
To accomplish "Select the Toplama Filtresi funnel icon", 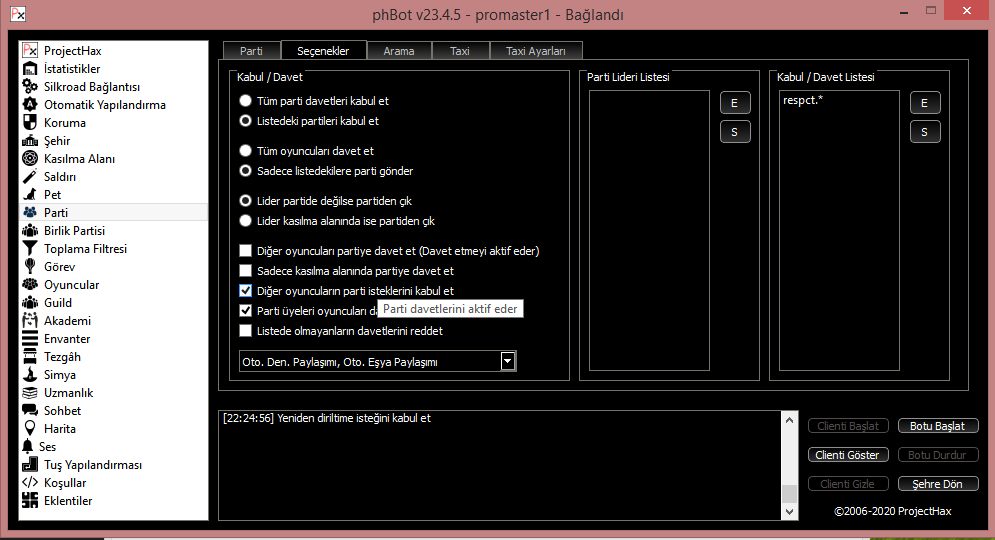I will (x=30, y=249).
